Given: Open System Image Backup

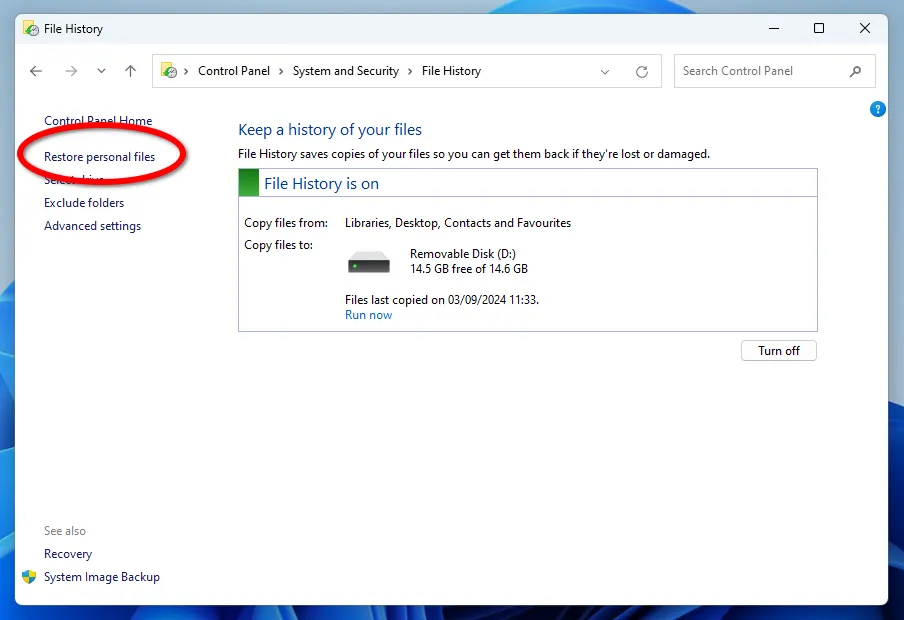Looking at the screenshot, I should tap(101, 577).
